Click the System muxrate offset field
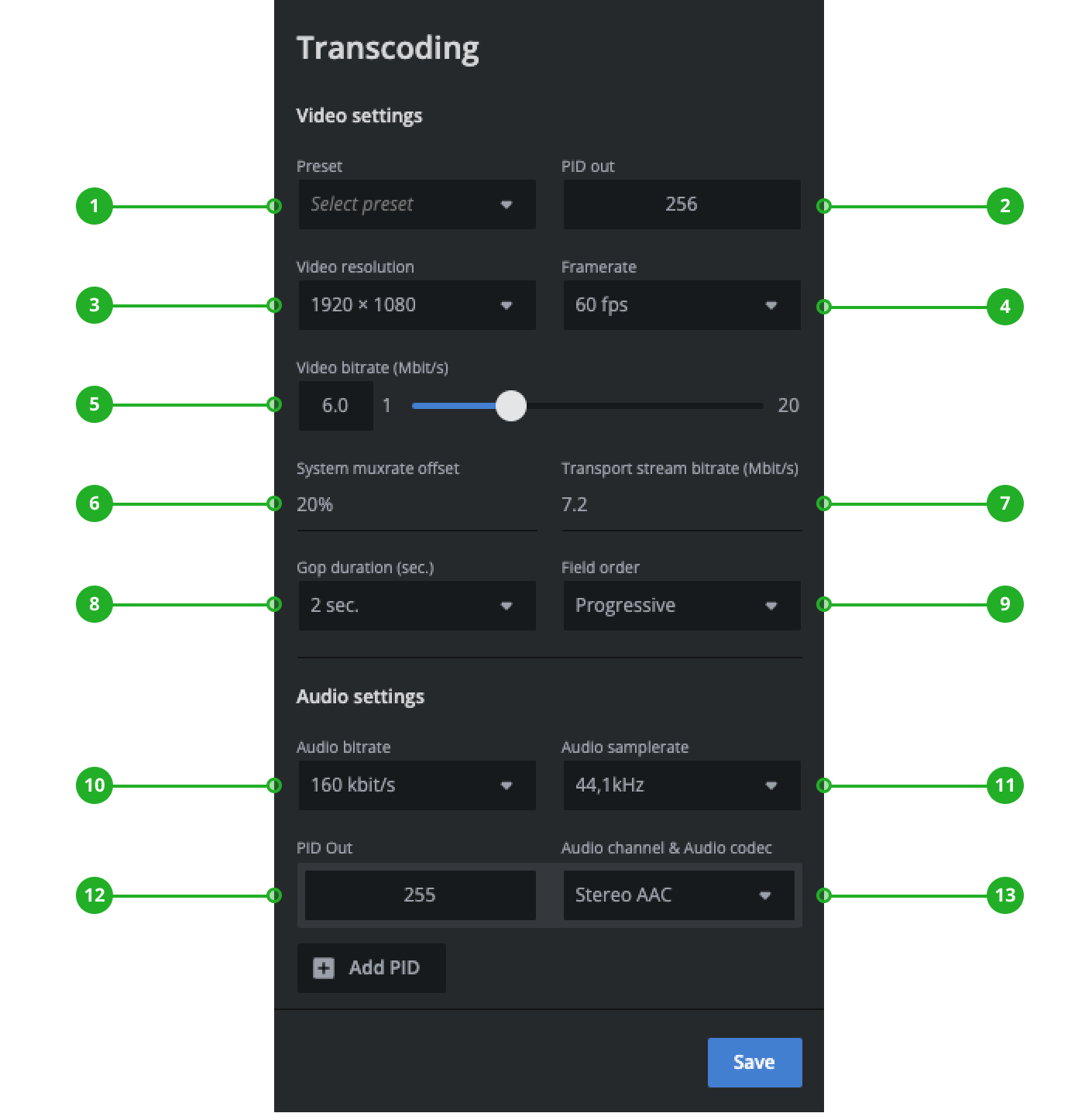 (x=417, y=504)
